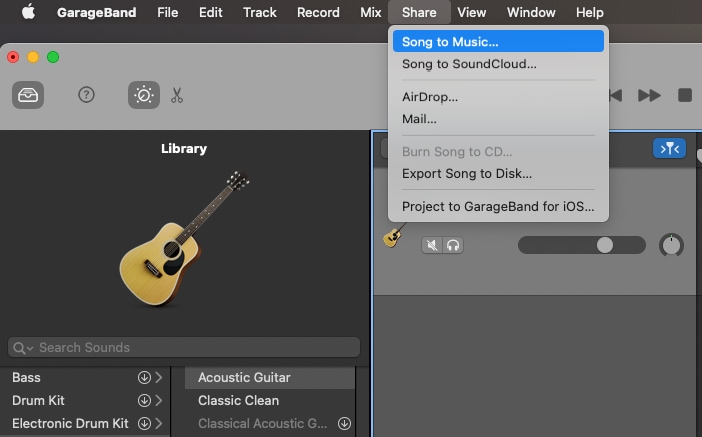Open the Edit menu
Image resolution: width=702 pixels, height=437 pixels.
click(210, 12)
